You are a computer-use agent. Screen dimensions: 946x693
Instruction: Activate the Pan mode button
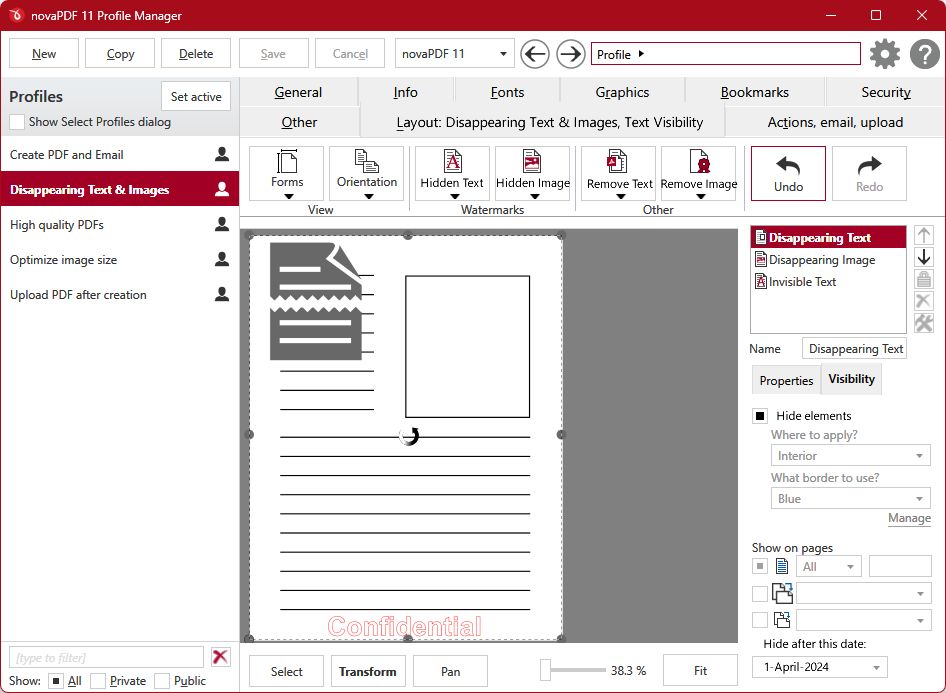[x=450, y=671]
